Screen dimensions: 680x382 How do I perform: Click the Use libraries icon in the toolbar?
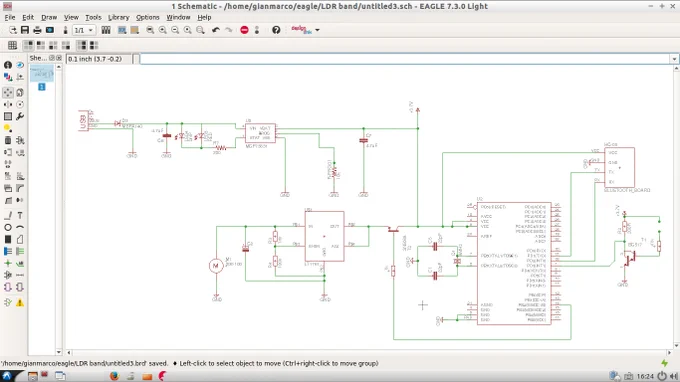coord(106,30)
